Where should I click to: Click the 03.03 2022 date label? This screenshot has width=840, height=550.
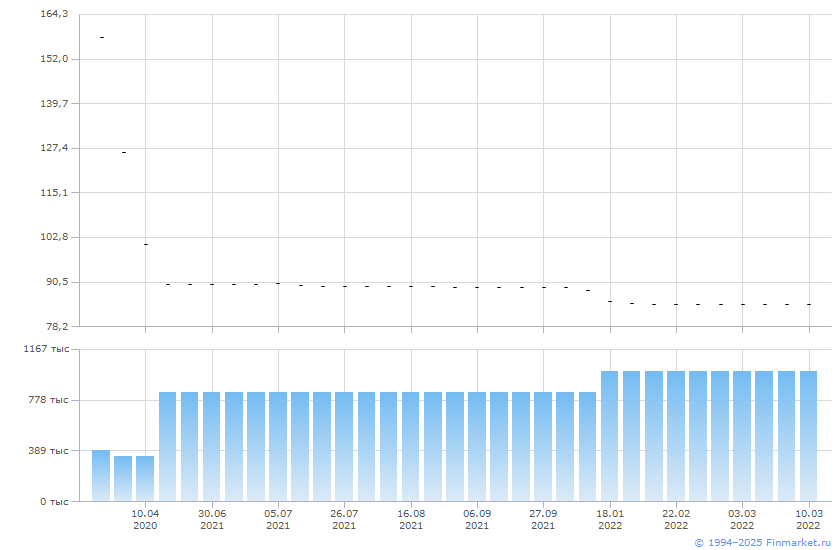(742, 519)
